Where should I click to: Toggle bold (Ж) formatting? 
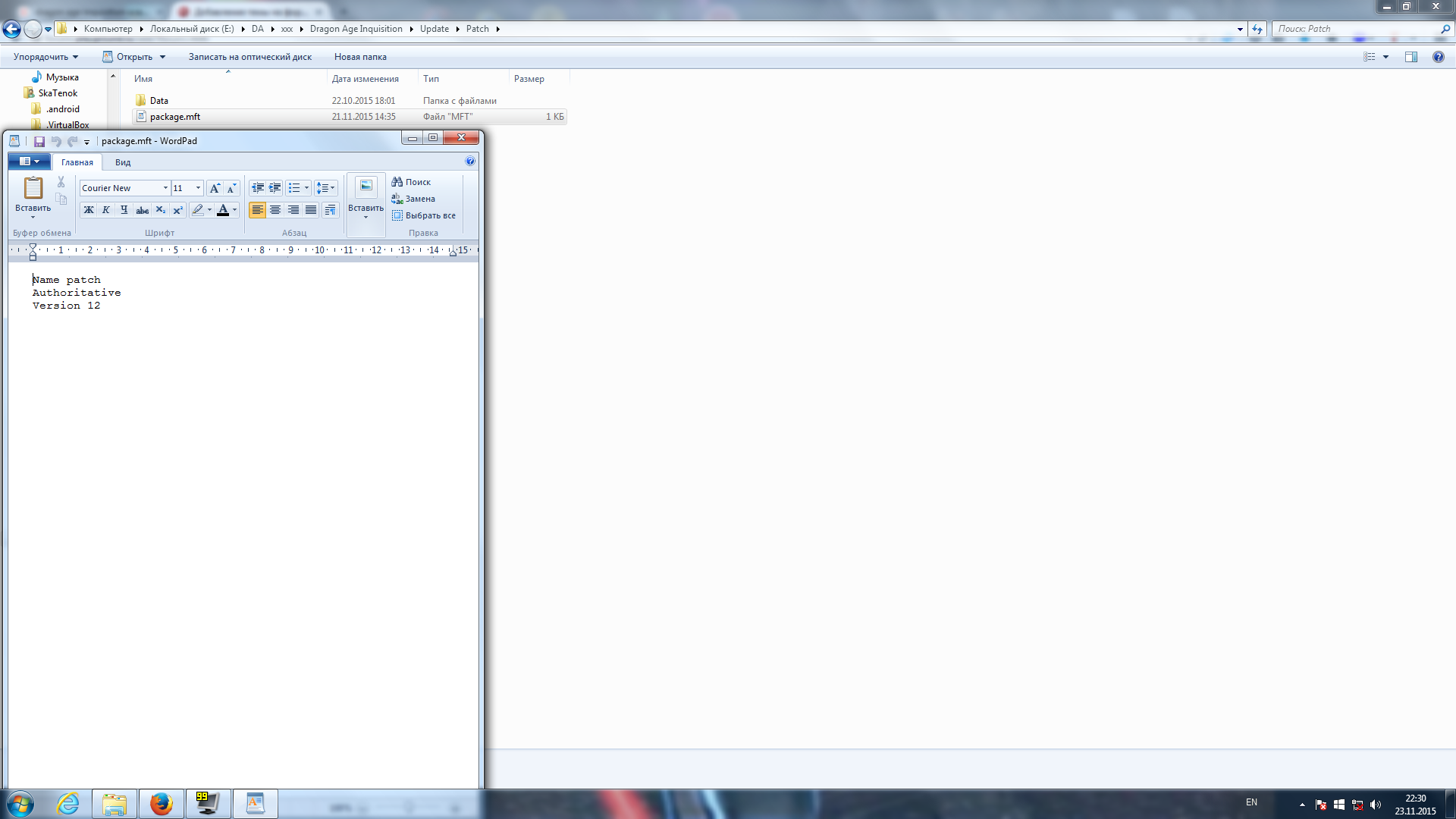coord(89,210)
